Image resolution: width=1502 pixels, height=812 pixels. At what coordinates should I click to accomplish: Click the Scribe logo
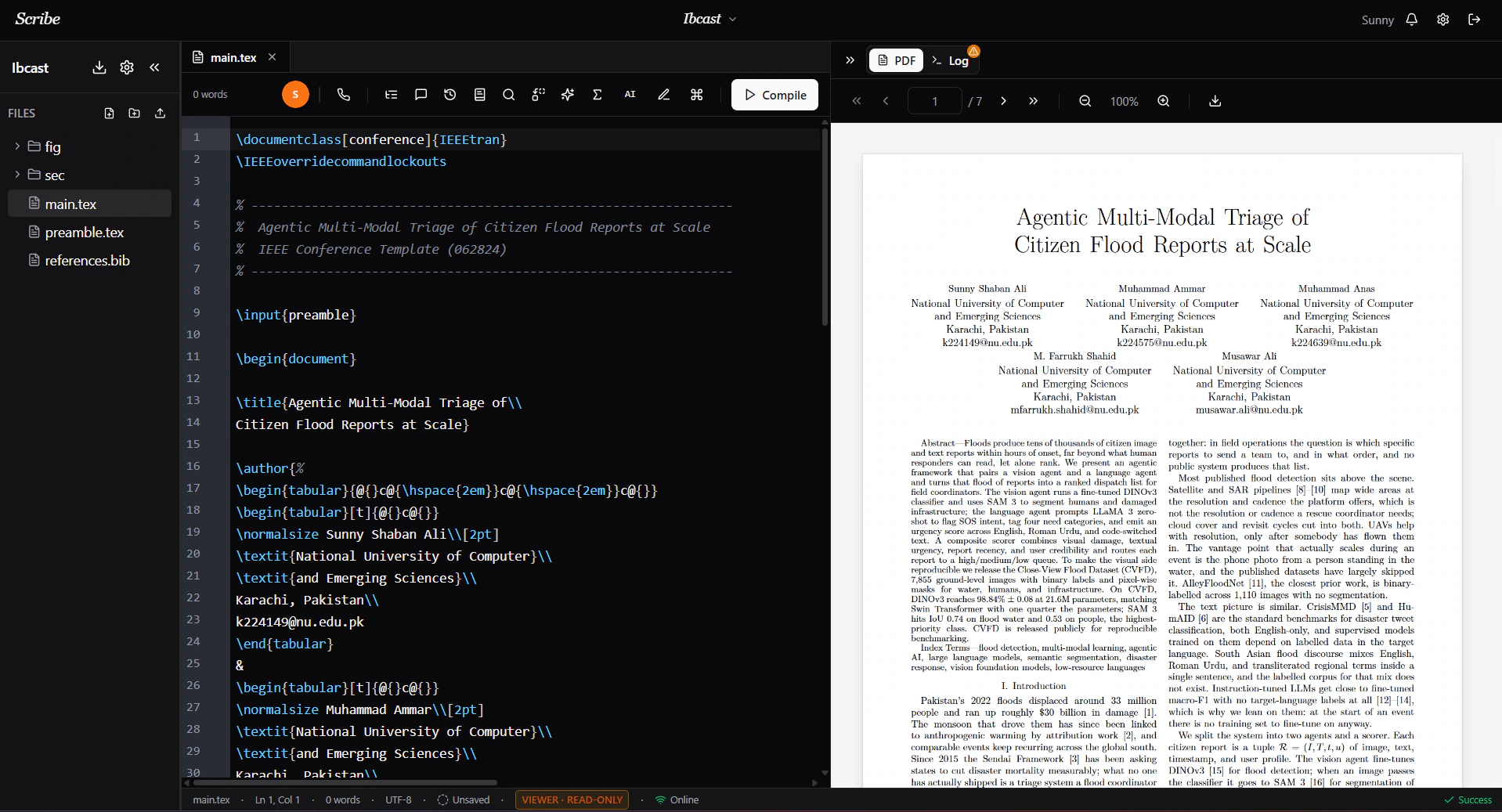click(x=38, y=19)
